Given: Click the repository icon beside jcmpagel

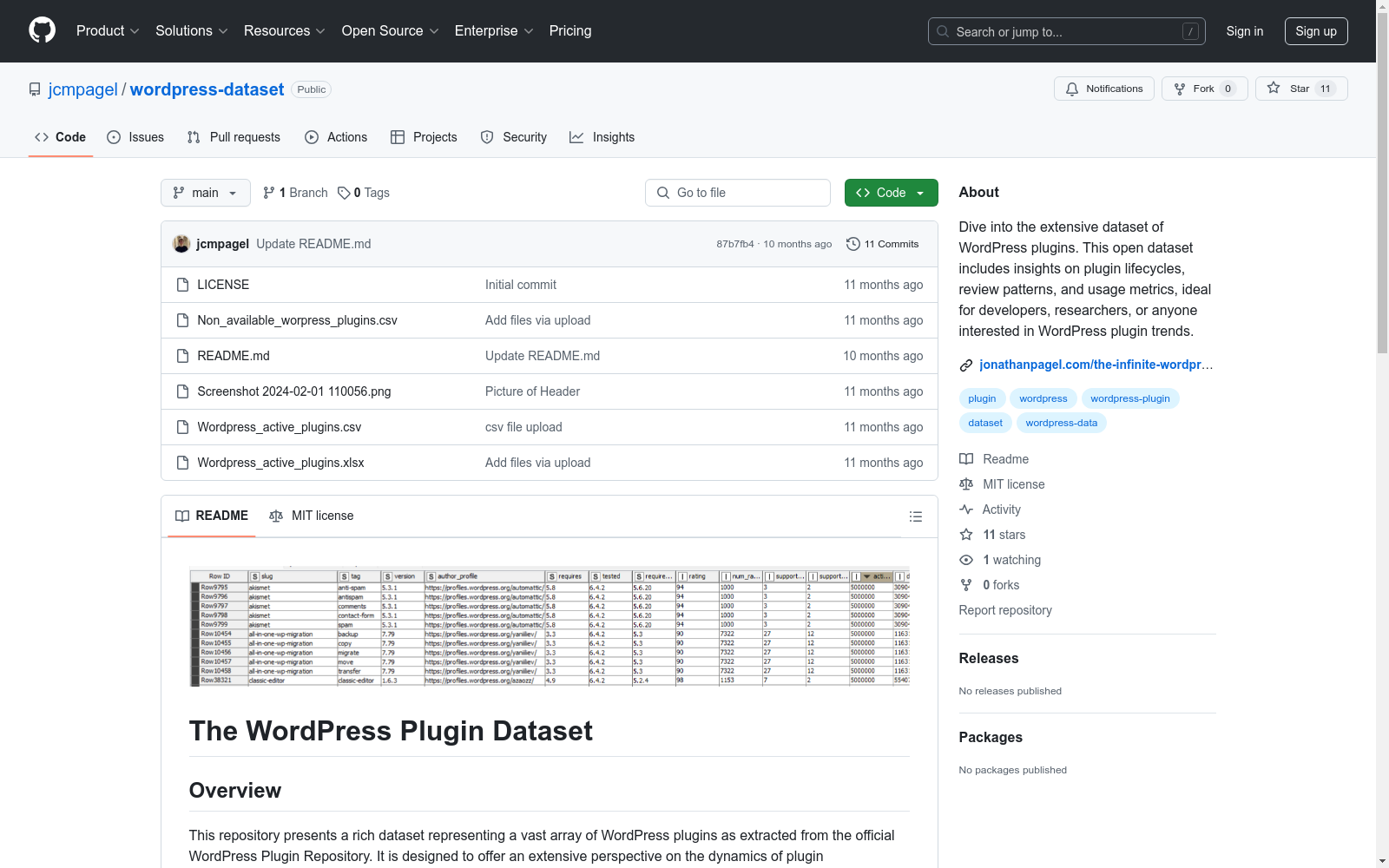Looking at the screenshot, I should tap(35, 89).
